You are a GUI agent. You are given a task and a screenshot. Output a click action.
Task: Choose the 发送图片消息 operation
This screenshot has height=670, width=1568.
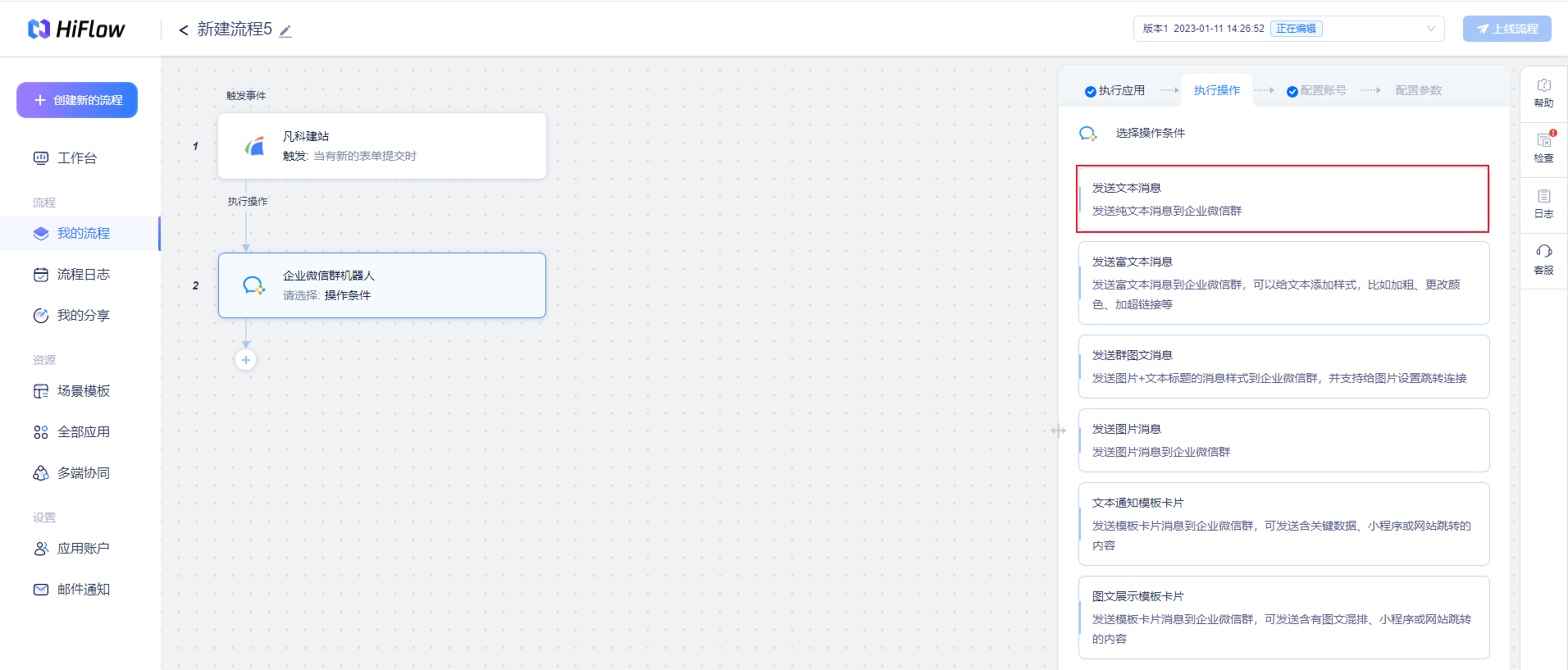(x=1284, y=440)
